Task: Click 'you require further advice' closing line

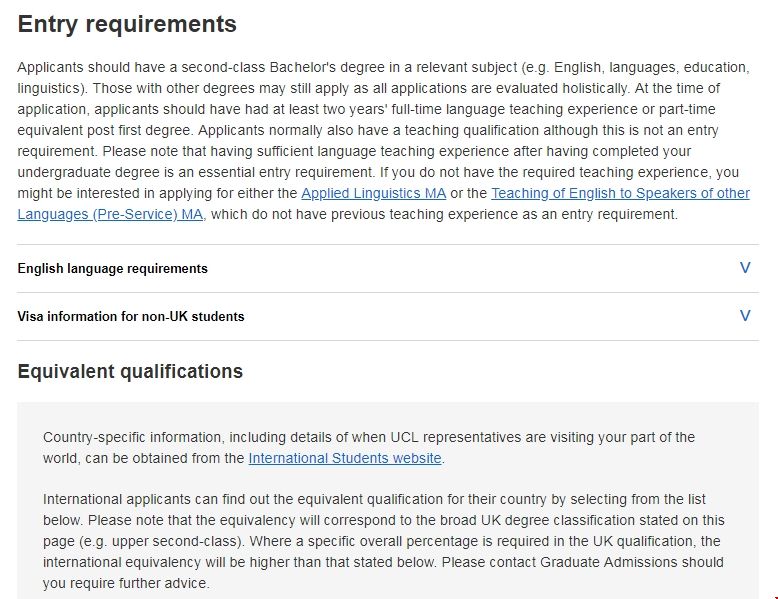Action: pos(126,583)
